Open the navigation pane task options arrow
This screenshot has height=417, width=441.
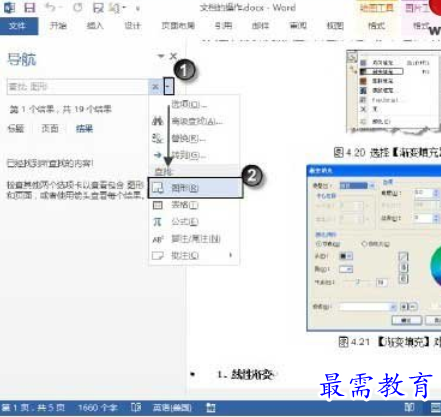coord(161,56)
